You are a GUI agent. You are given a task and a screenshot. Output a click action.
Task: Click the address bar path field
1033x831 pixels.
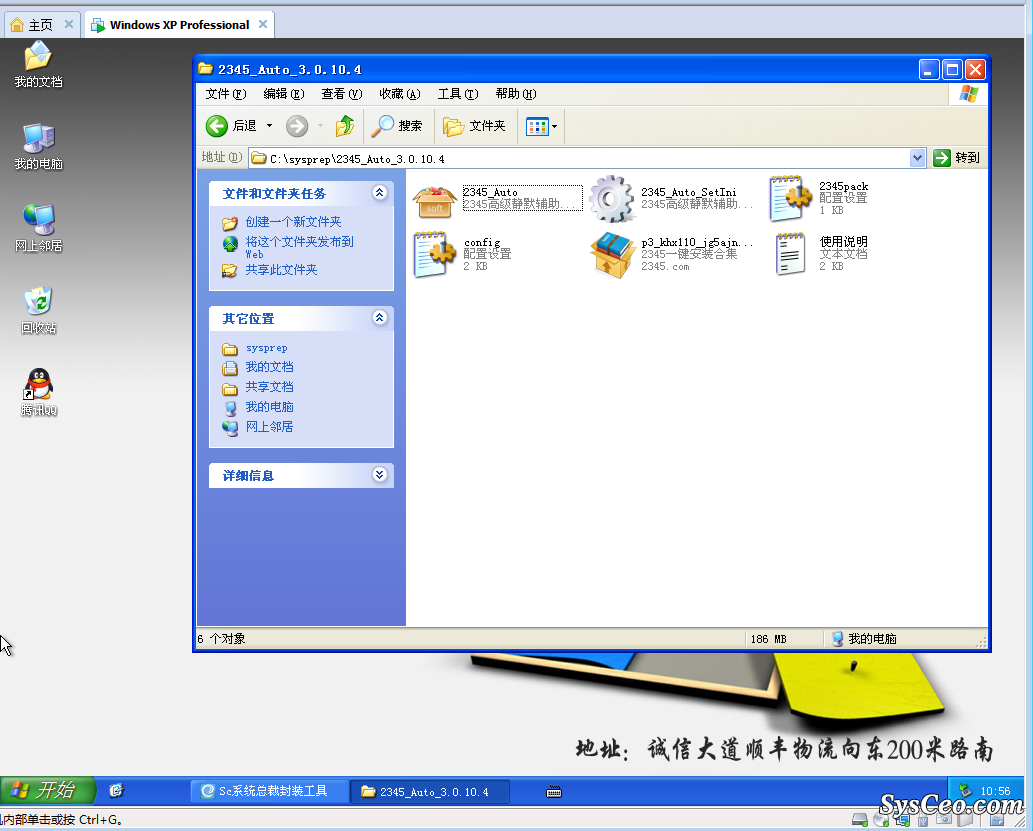(580, 158)
